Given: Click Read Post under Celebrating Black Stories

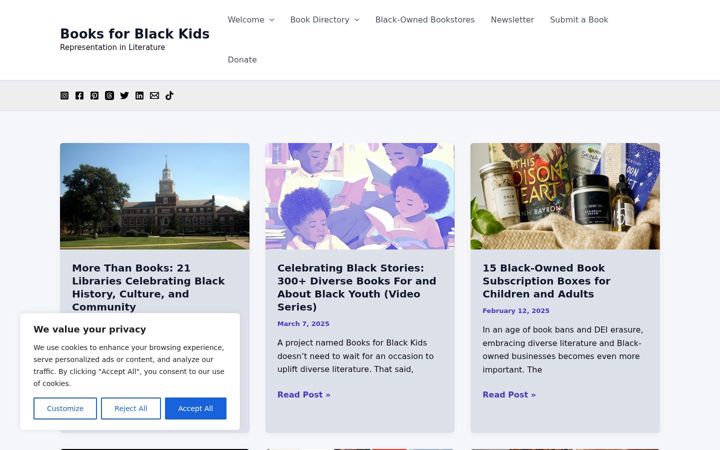Looking at the screenshot, I should [304, 394].
